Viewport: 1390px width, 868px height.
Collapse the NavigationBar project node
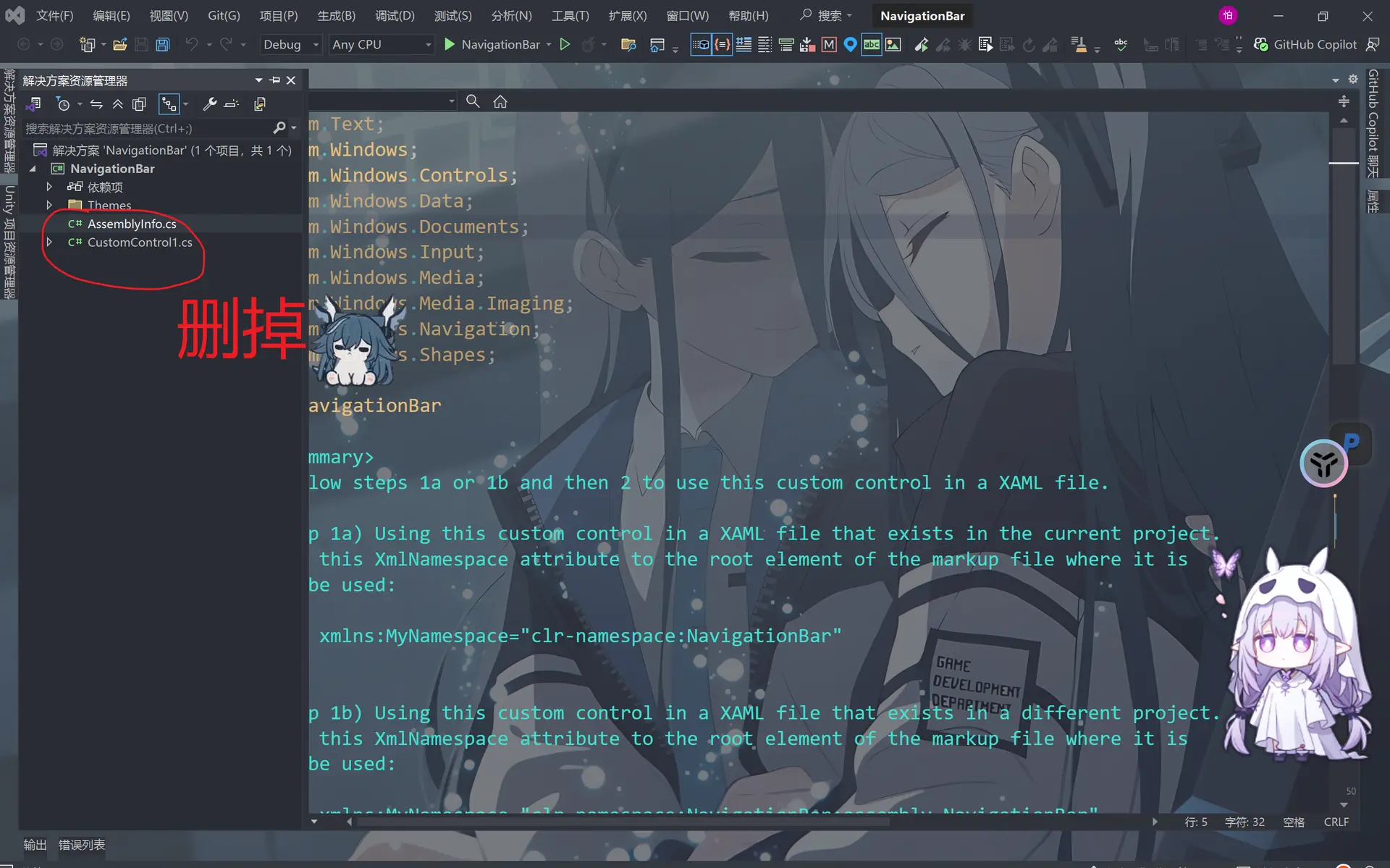(33, 169)
